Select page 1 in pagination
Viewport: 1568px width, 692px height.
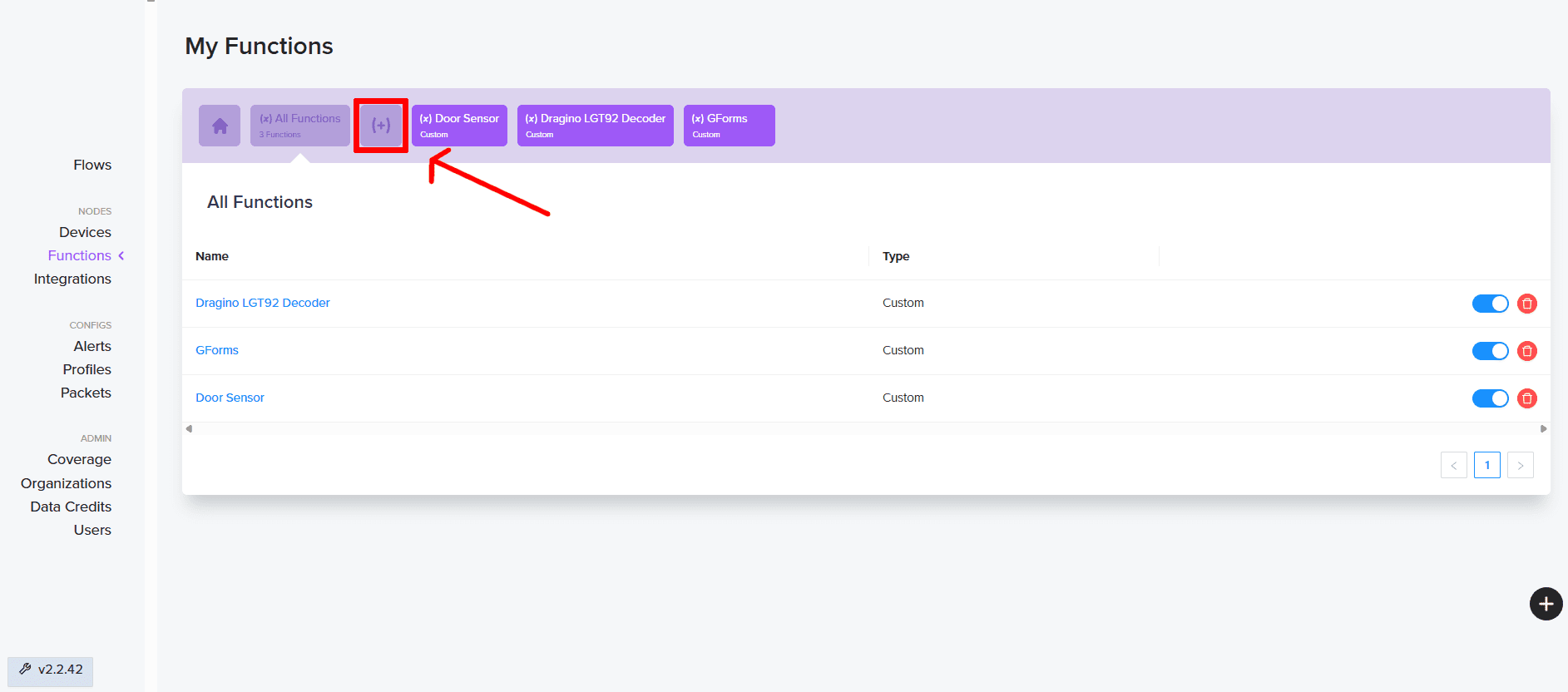click(x=1487, y=465)
